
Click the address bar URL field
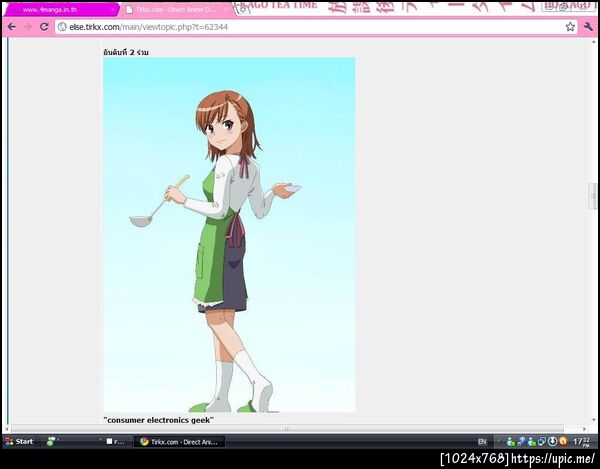[x=316, y=27]
